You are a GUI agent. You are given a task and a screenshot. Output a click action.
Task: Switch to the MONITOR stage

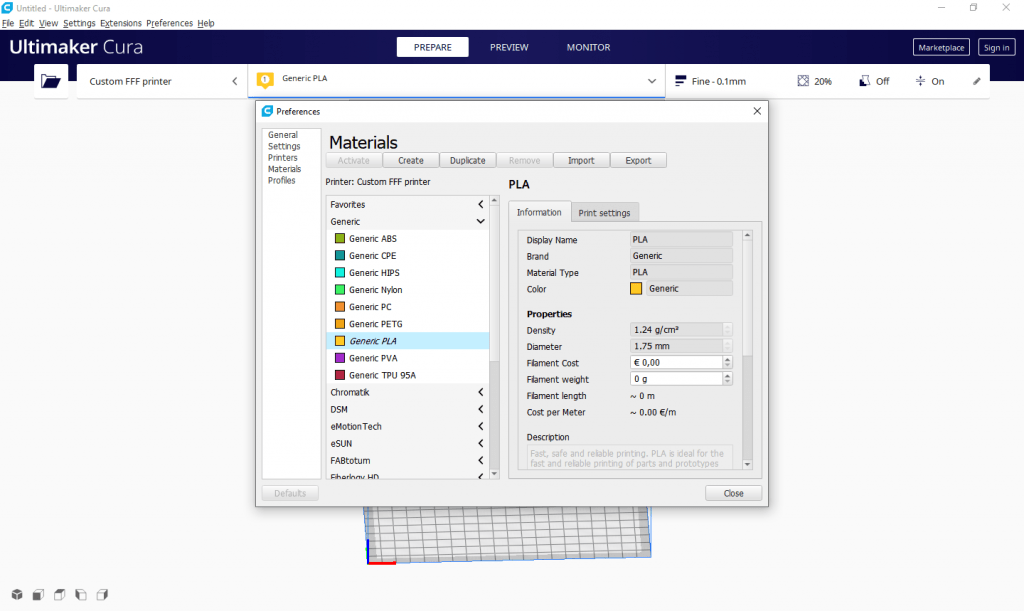(x=588, y=47)
